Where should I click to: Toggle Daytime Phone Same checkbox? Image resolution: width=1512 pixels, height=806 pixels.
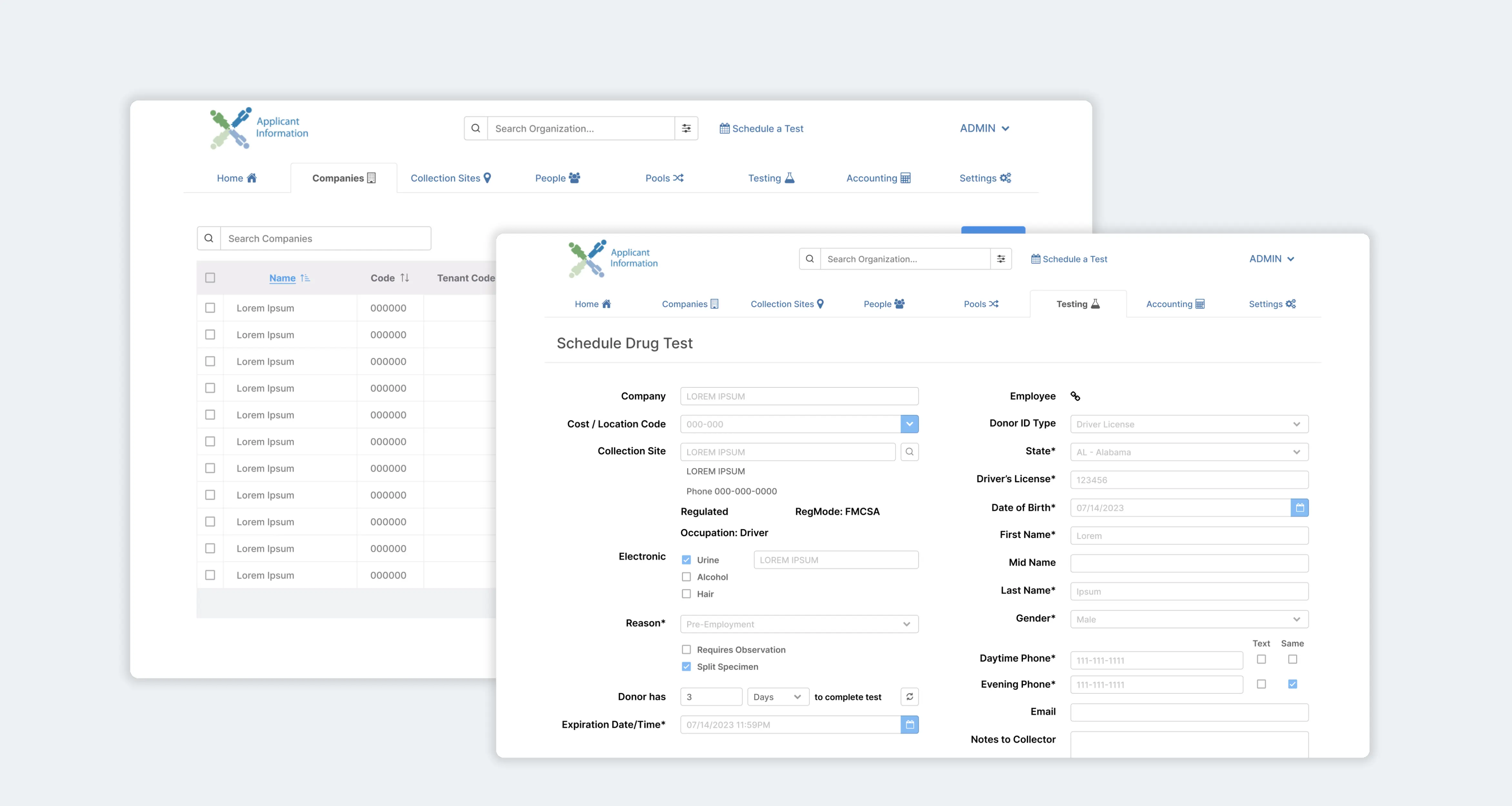coord(1293,659)
